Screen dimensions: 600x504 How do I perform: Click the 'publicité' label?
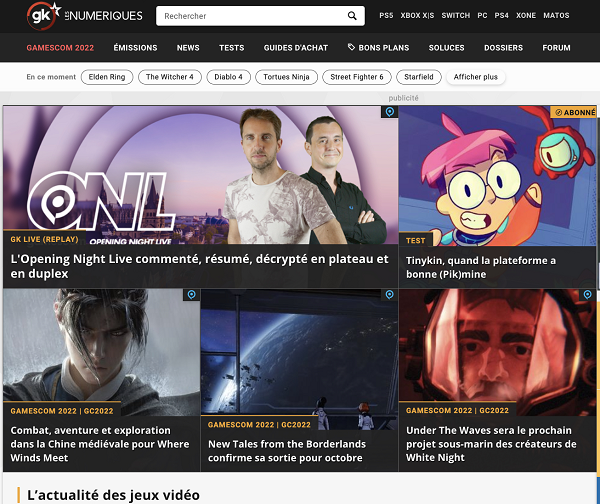403,98
